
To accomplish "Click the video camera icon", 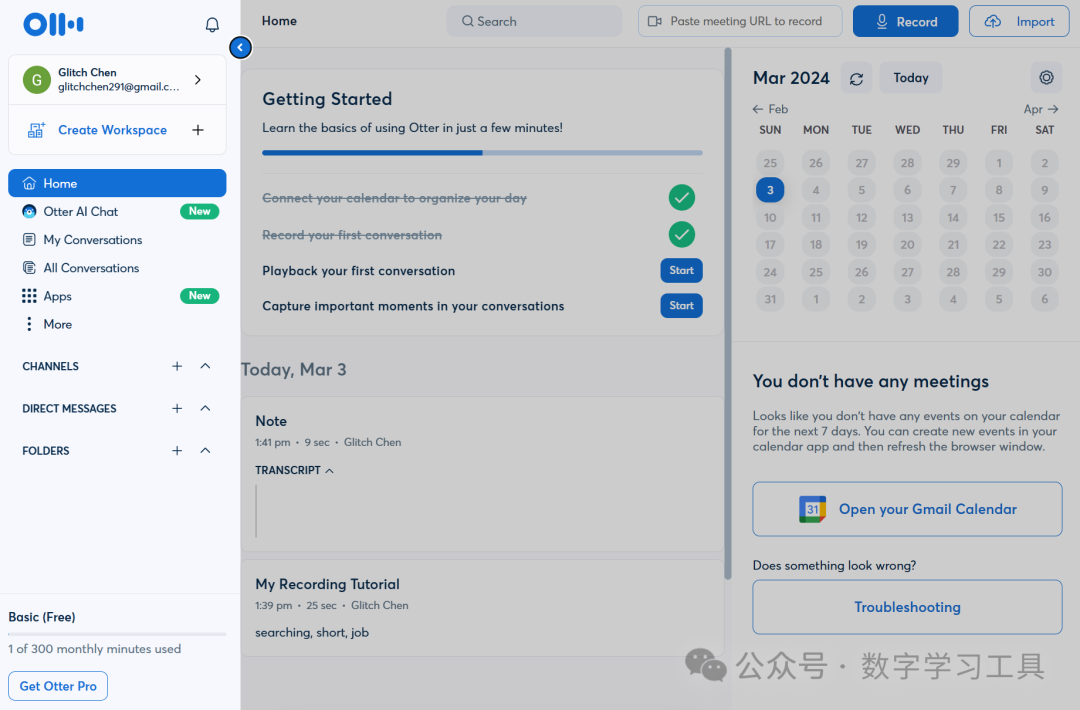I will [654, 21].
